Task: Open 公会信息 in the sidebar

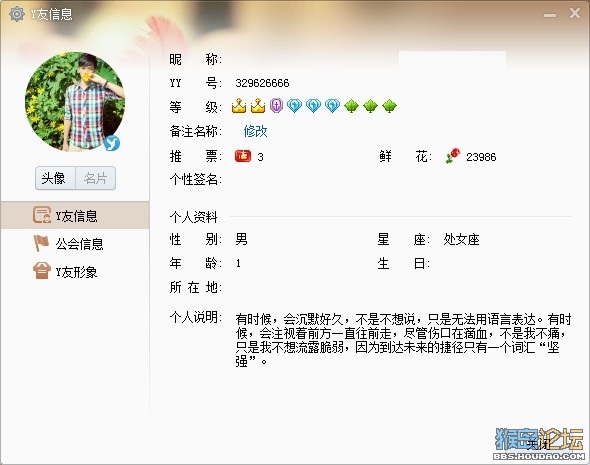Action: tap(75, 244)
